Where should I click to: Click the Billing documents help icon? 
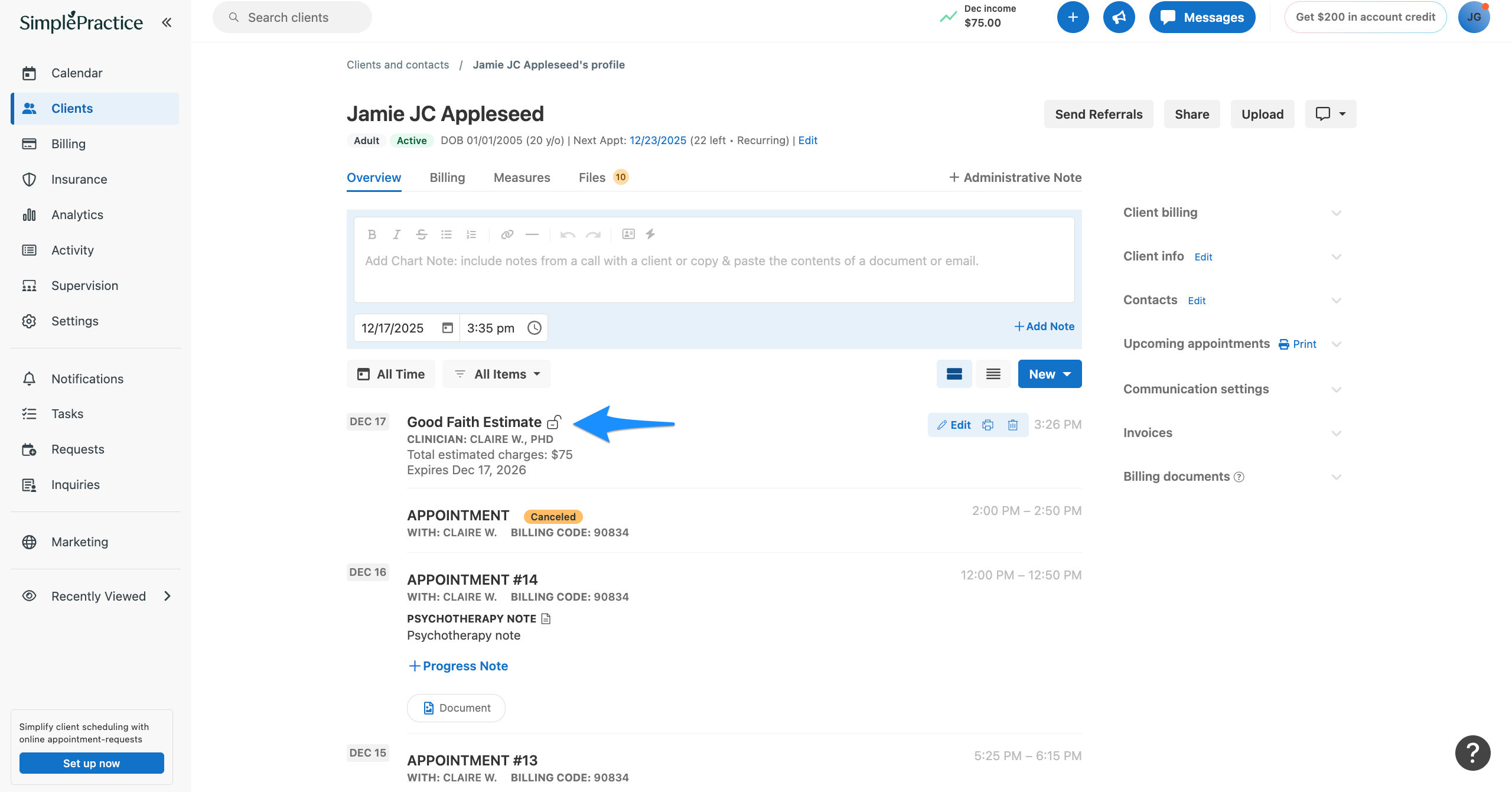(1239, 477)
